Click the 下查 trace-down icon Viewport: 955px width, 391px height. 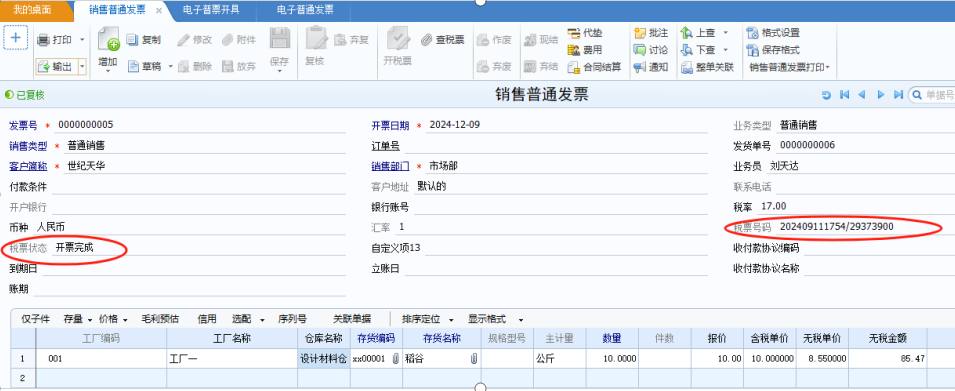coord(686,50)
